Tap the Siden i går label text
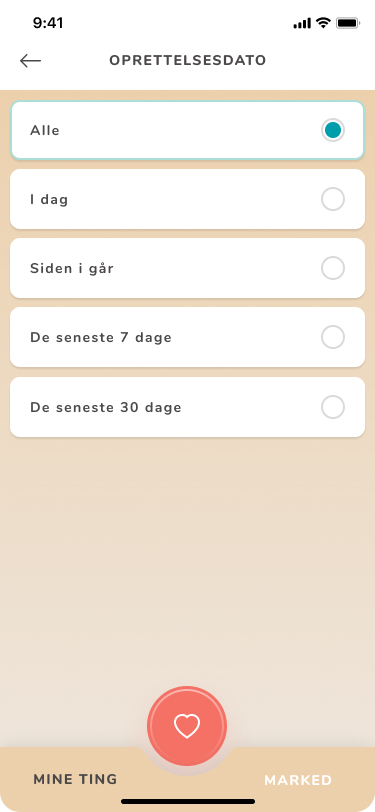Screen dimensions: 375x812 coord(71,269)
